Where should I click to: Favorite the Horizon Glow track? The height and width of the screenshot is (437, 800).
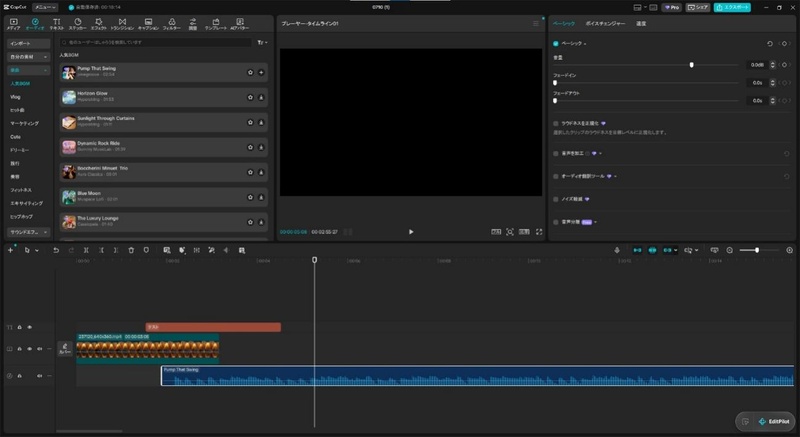coord(251,97)
